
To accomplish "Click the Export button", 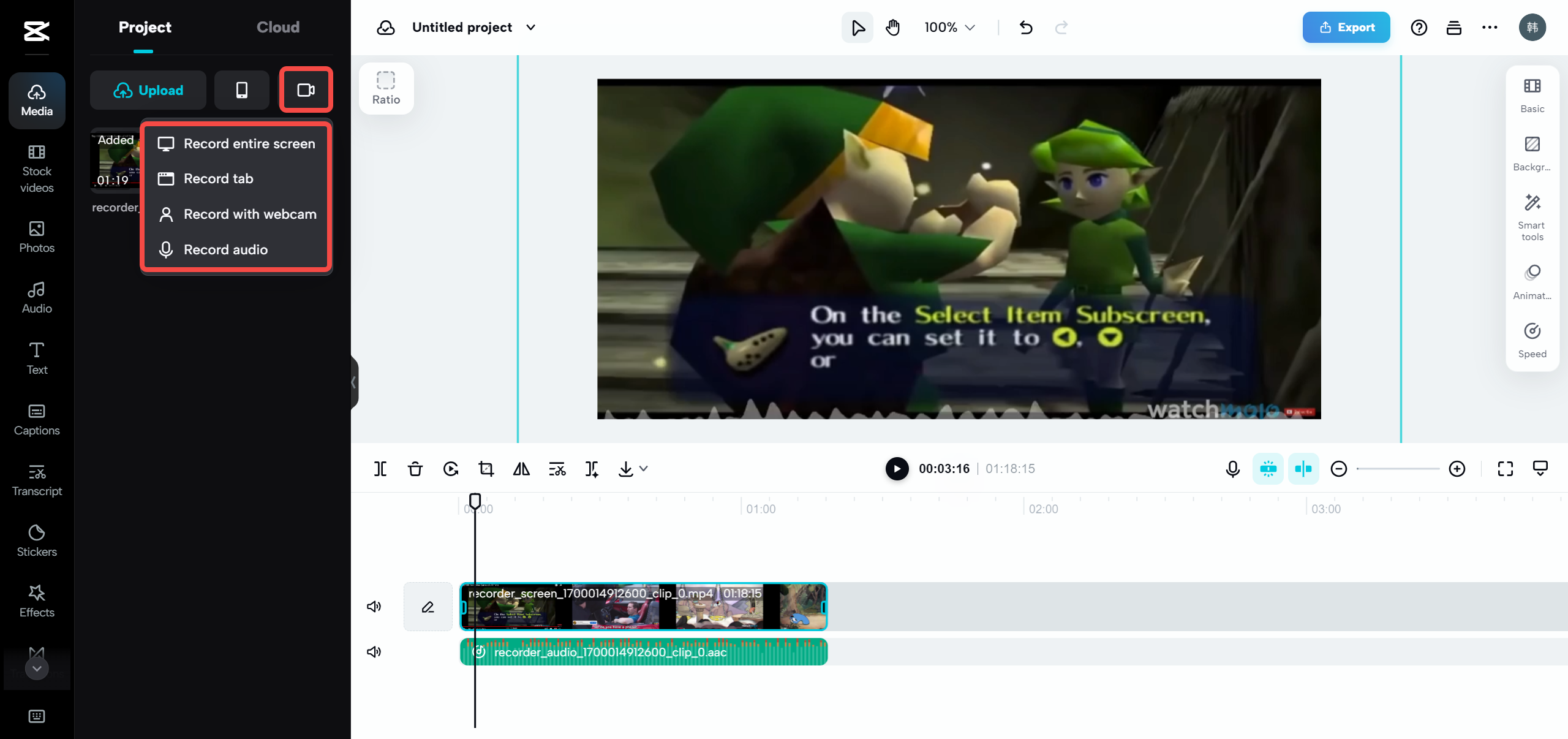I will 1346,27.
